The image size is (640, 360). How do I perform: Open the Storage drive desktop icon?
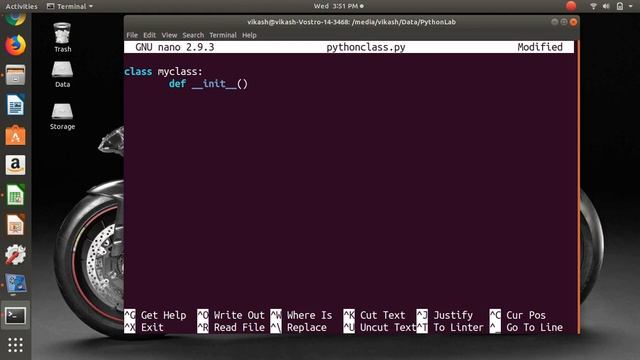(x=62, y=116)
